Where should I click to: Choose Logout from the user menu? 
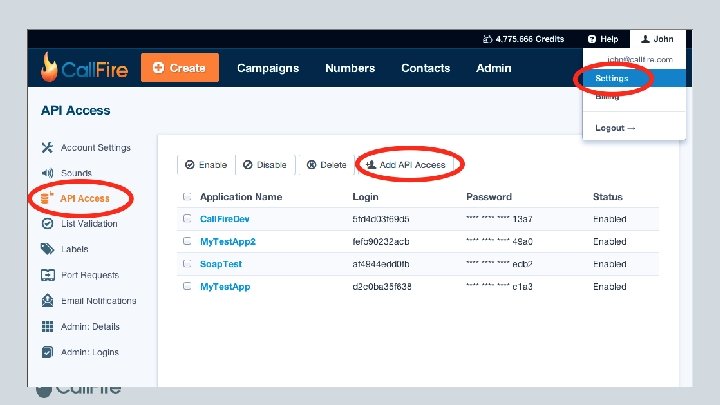pyautogui.click(x=615, y=128)
